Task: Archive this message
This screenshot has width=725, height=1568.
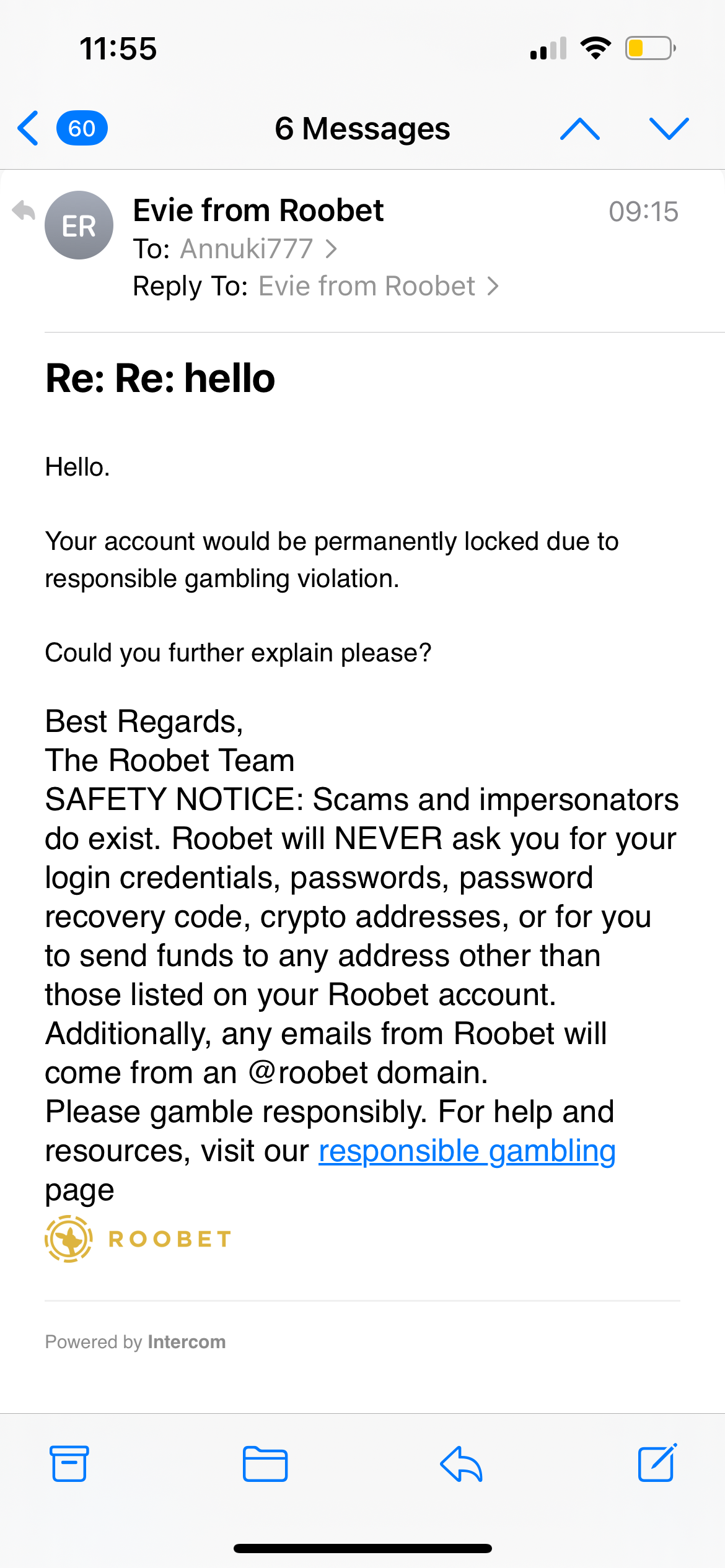Action: [69, 1464]
